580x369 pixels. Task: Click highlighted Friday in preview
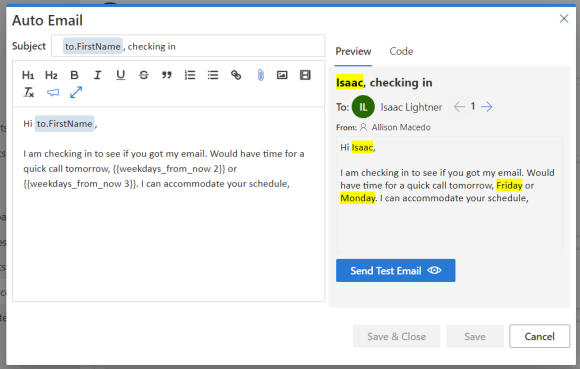point(509,185)
